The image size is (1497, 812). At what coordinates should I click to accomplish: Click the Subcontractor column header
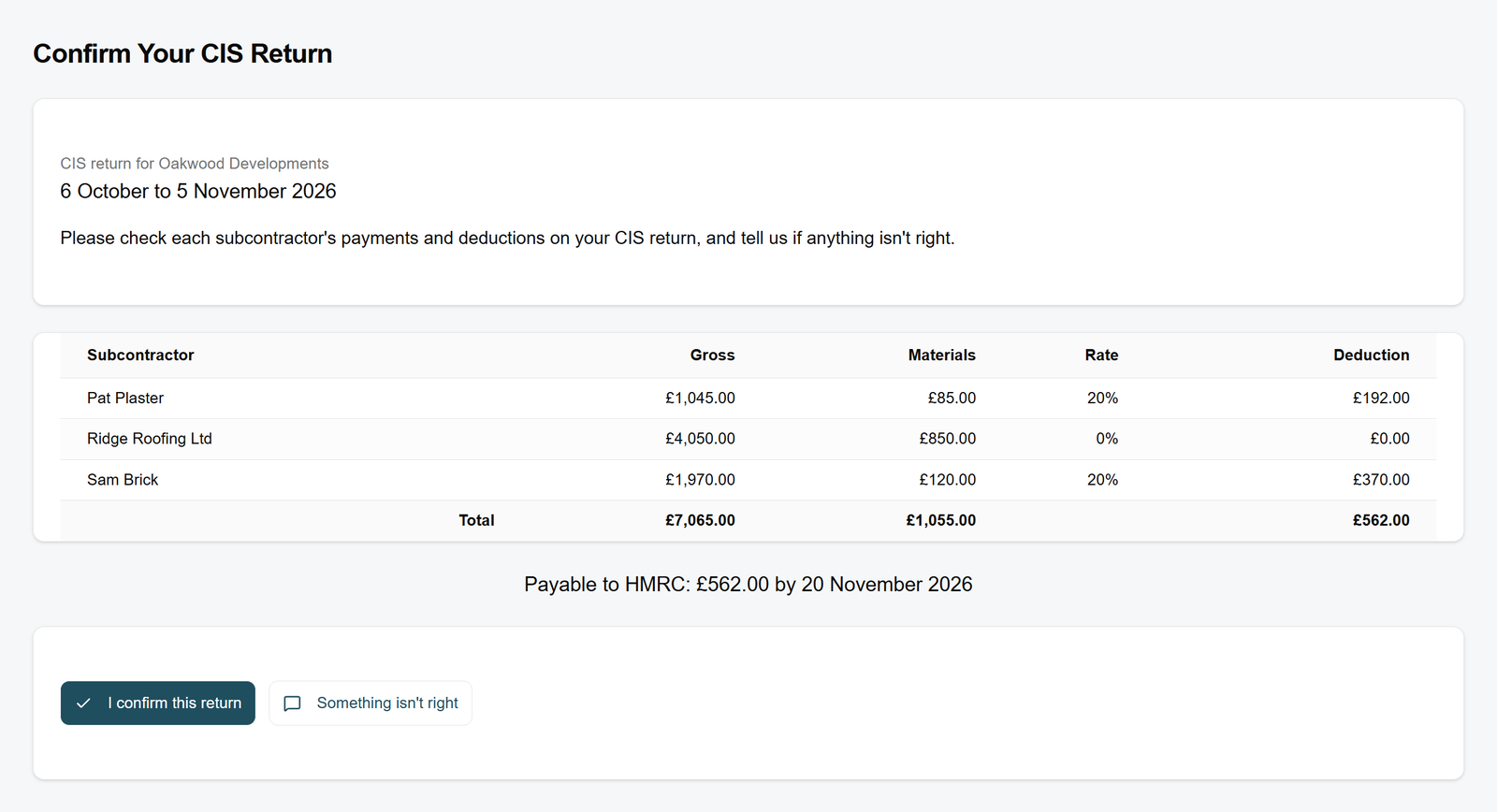[x=140, y=355]
